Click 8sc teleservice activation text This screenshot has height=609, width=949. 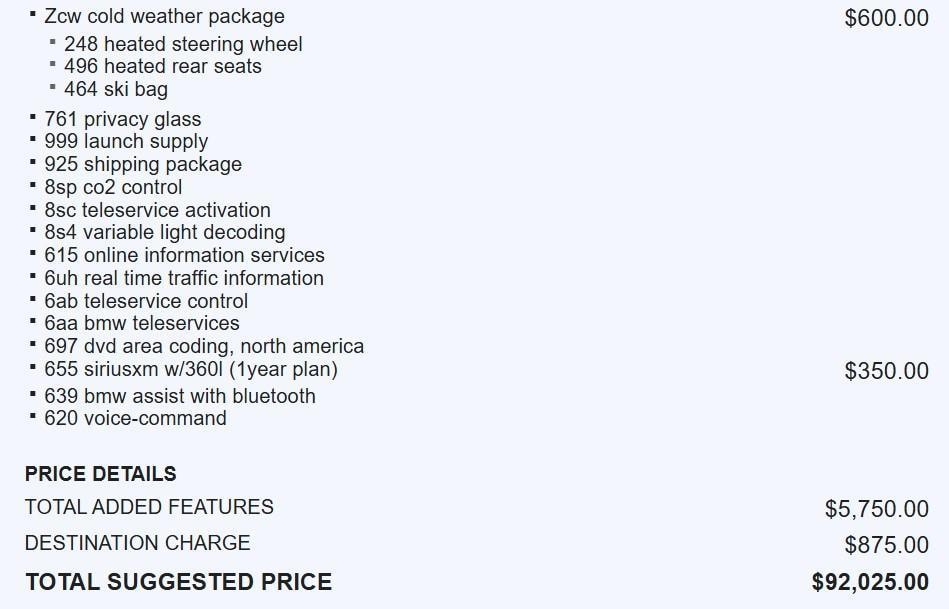click(x=157, y=210)
